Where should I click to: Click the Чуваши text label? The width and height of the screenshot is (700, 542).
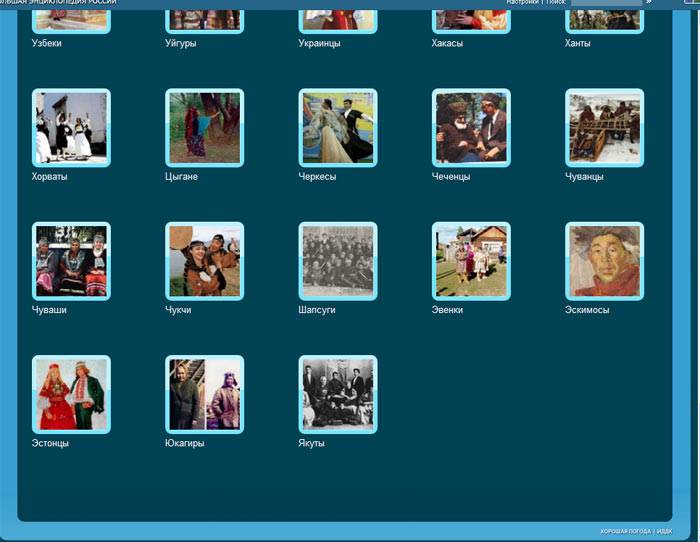49,309
